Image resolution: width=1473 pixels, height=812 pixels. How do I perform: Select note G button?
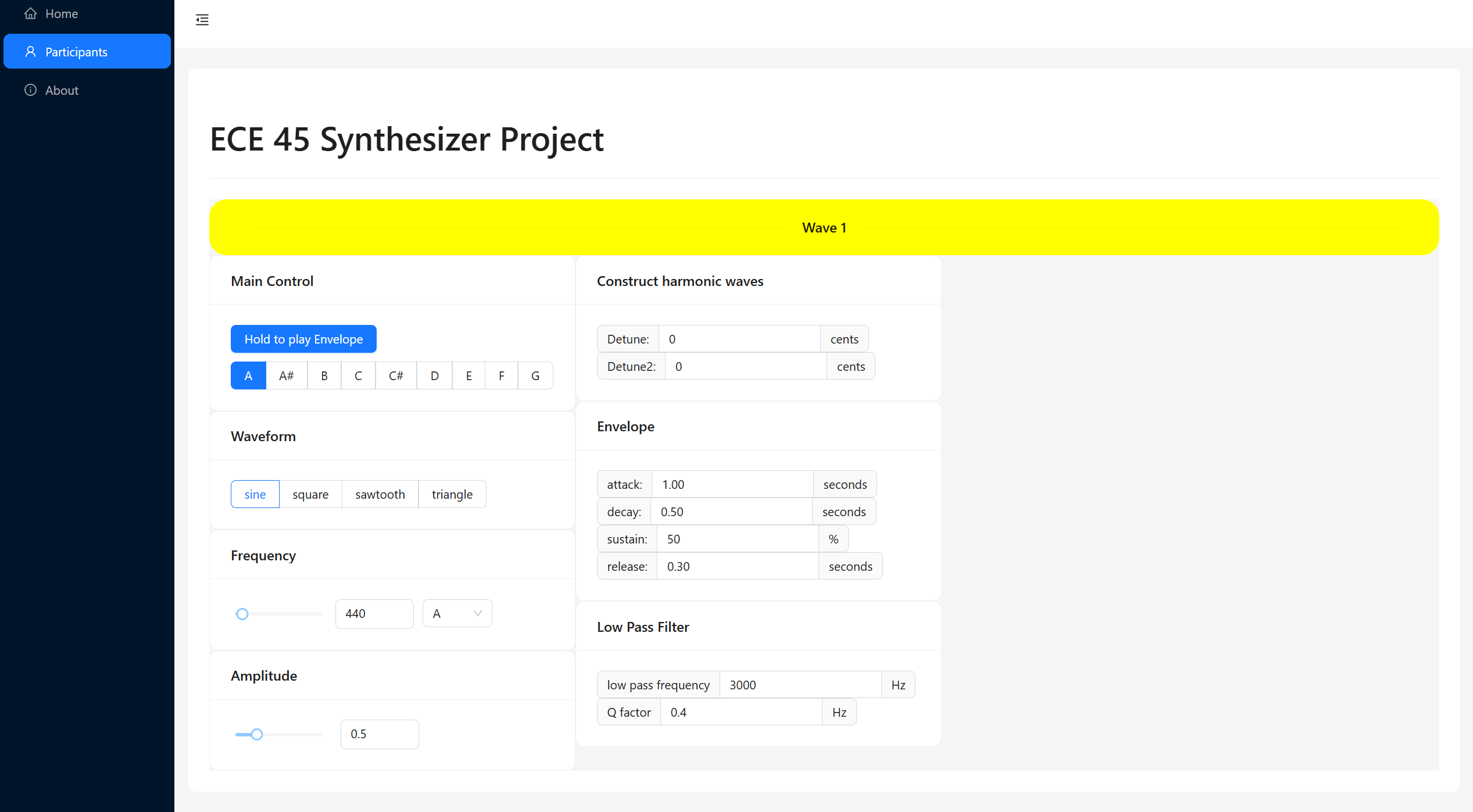535,375
